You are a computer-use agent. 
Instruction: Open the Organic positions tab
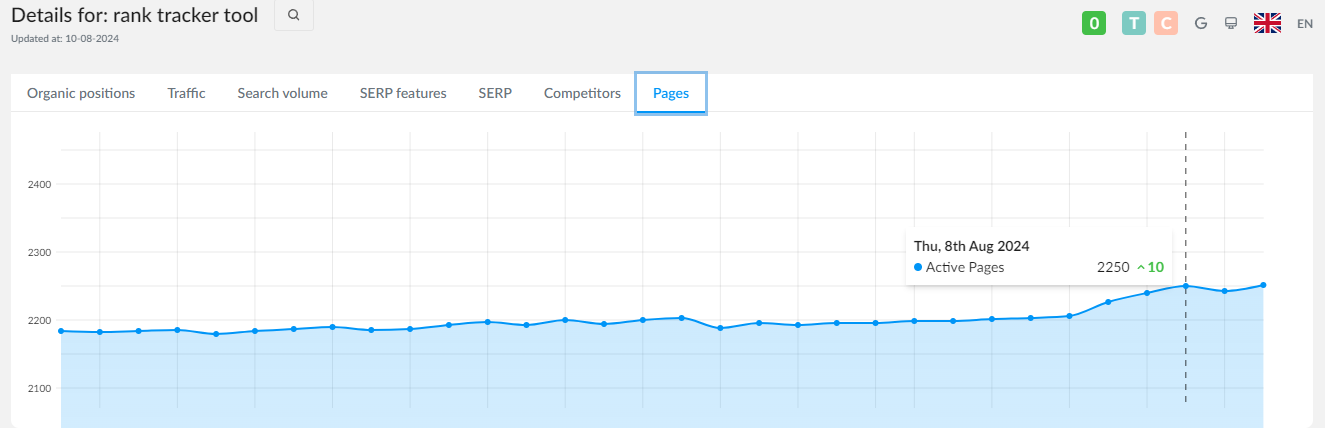point(81,93)
